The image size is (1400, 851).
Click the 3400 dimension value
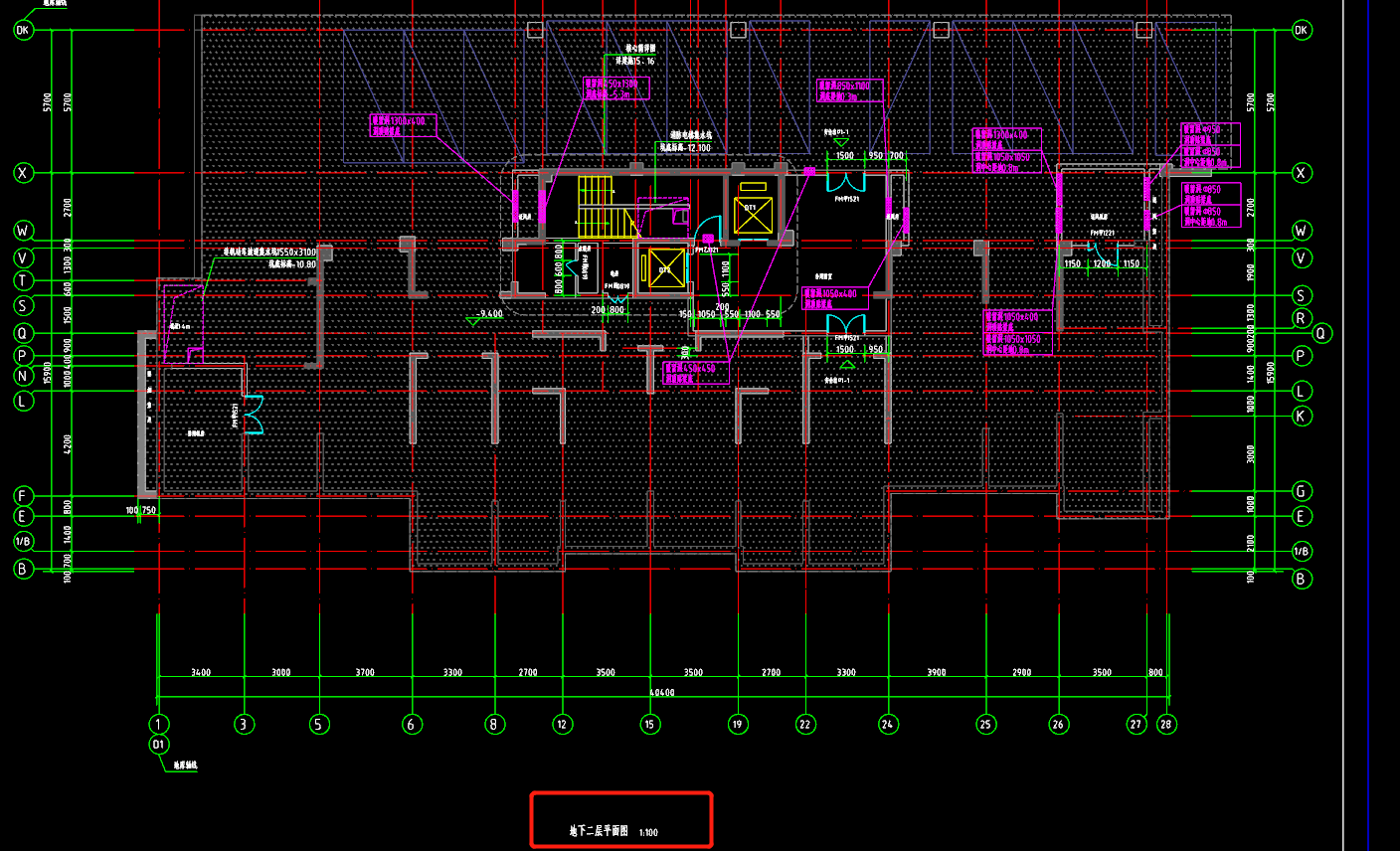tap(201, 673)
